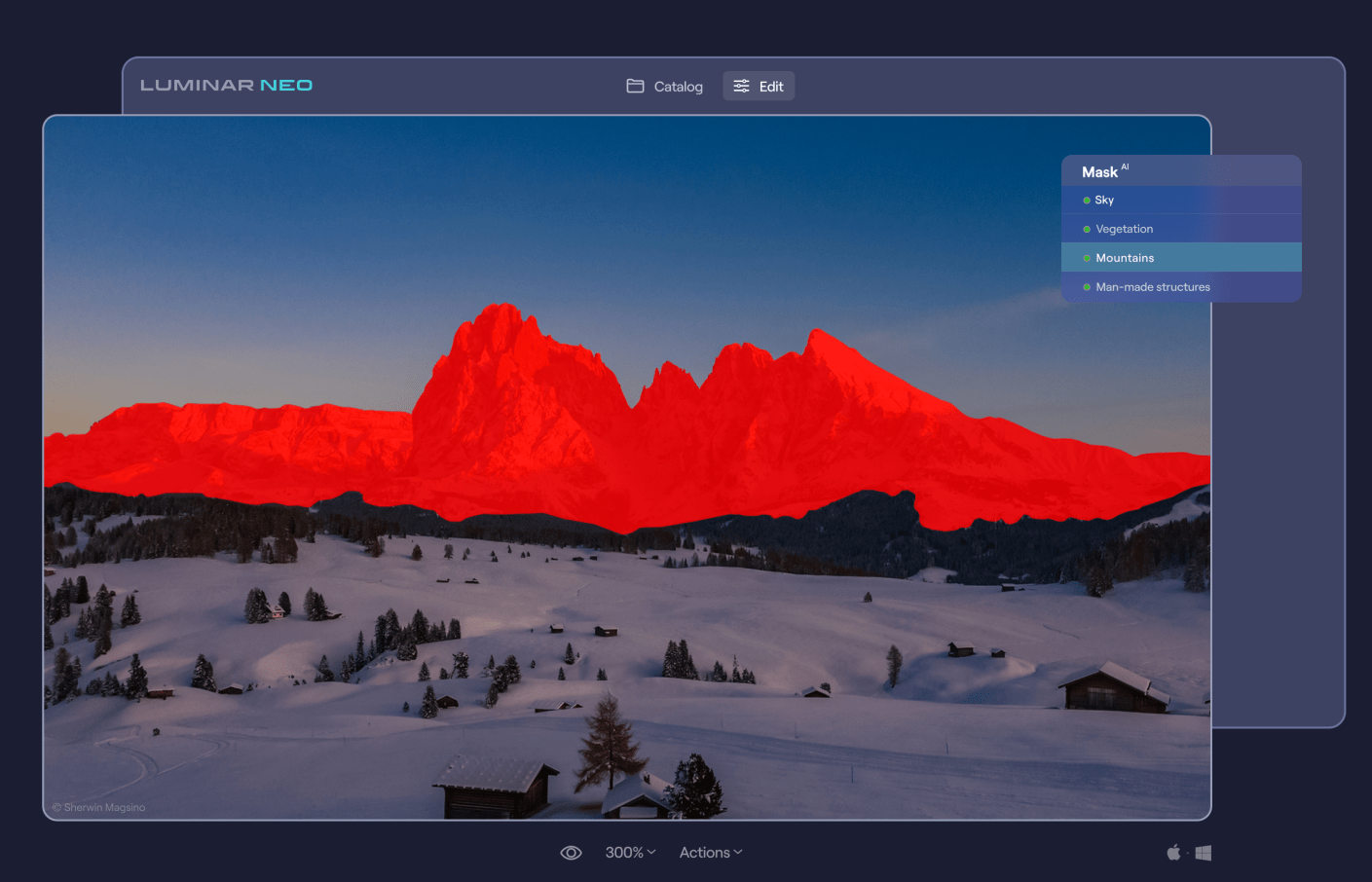This screenshot has width=1372, height=882.
Task: Select the Vegetation mask option
Action: tap(1124, 230)
